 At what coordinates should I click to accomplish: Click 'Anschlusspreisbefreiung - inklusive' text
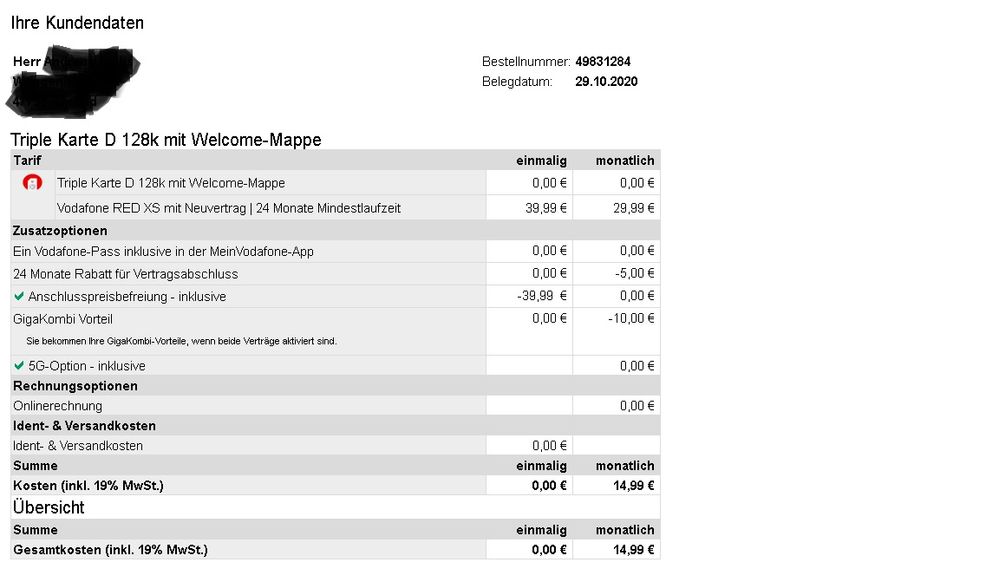click(127, 296)
